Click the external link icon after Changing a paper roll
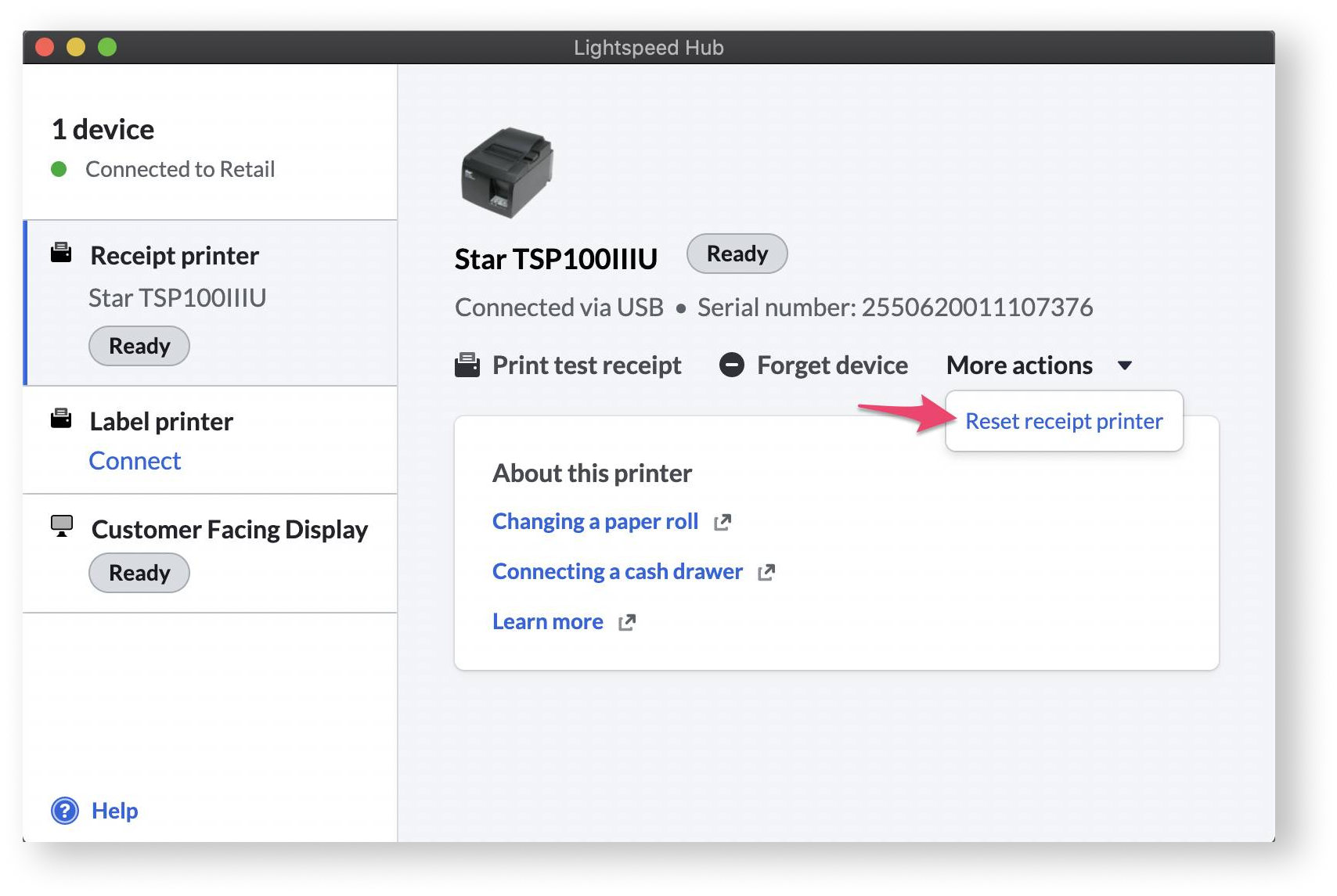This screenshot has height=896, width=1337. point(723,523)
